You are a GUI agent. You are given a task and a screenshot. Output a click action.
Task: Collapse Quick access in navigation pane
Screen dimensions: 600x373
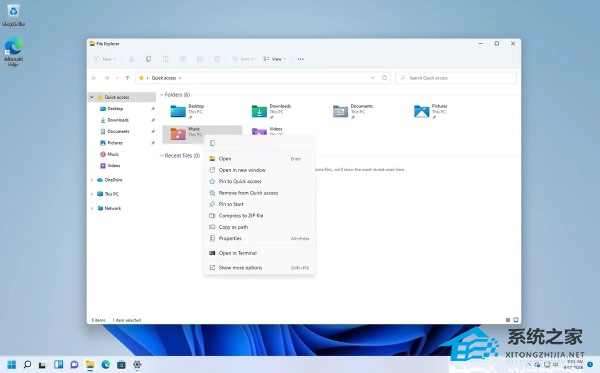pos(92,97)
